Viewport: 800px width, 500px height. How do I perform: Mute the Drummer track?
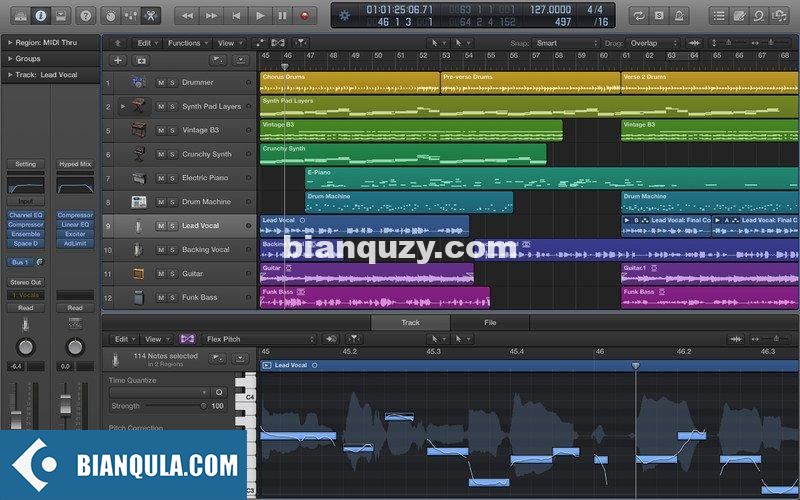click(161, 83)
